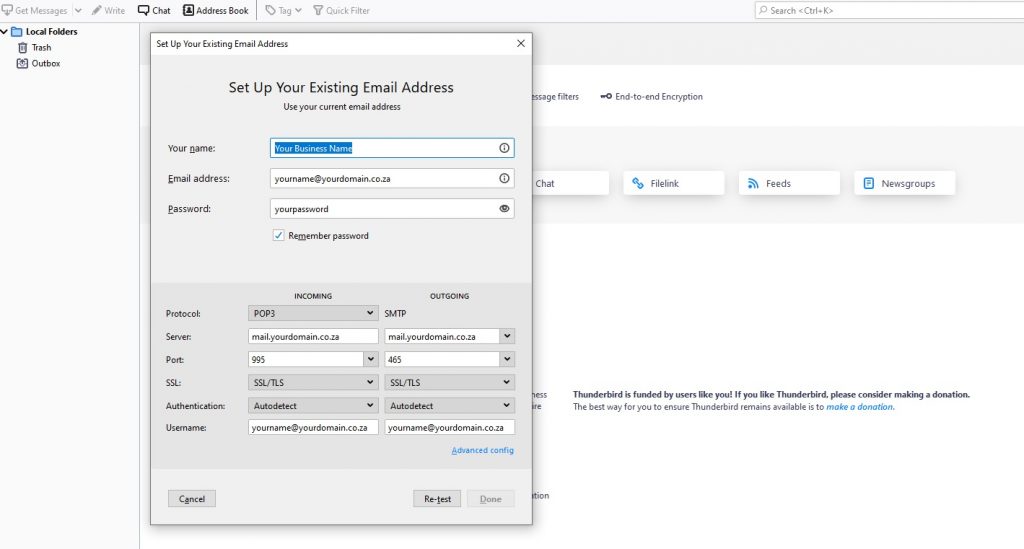The image size is (1024, 549).
Task: Open incoming Port 995 dropdown arrow
Action: (370, 359)
